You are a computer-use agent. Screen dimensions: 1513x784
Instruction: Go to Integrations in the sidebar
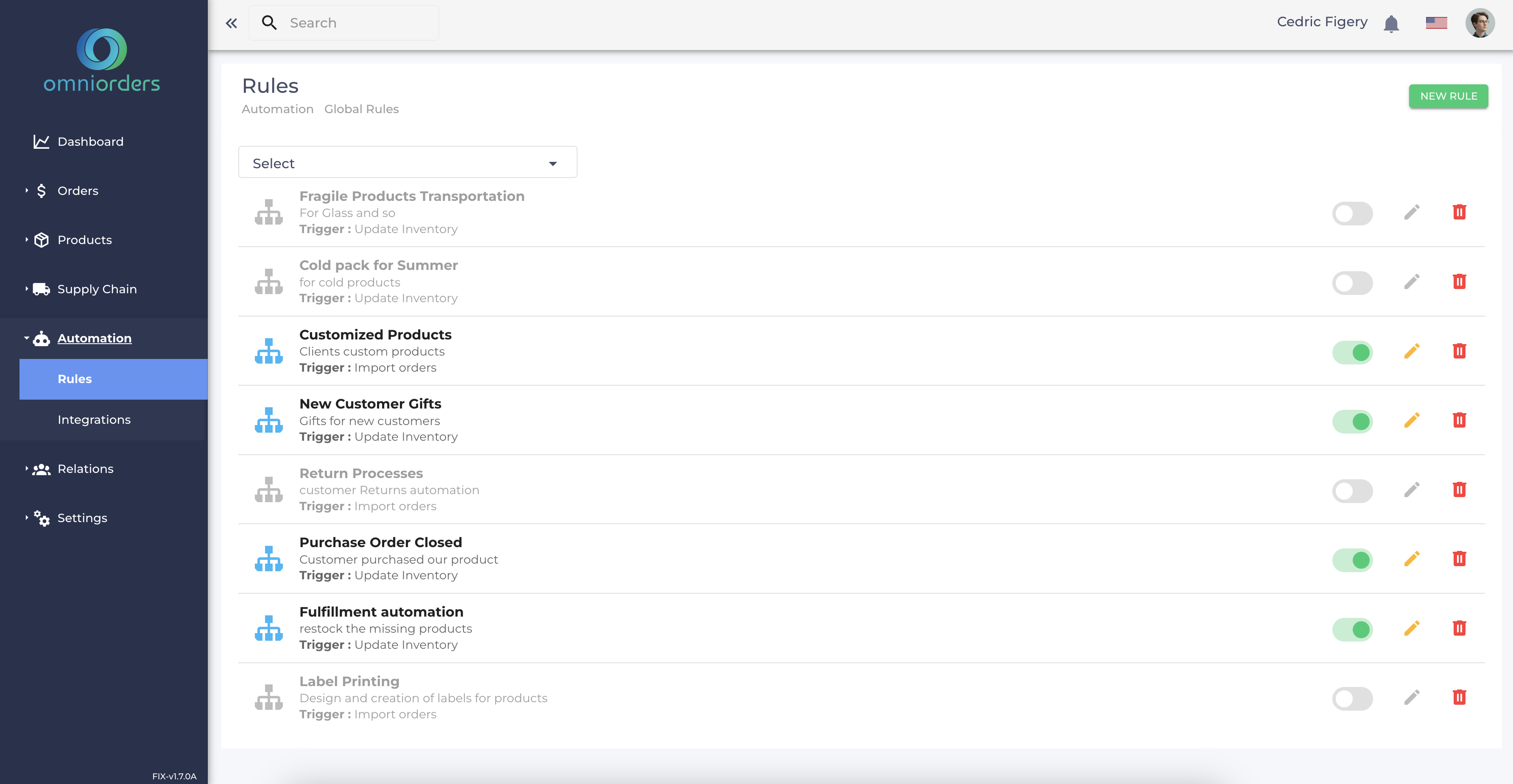point(94,420)
